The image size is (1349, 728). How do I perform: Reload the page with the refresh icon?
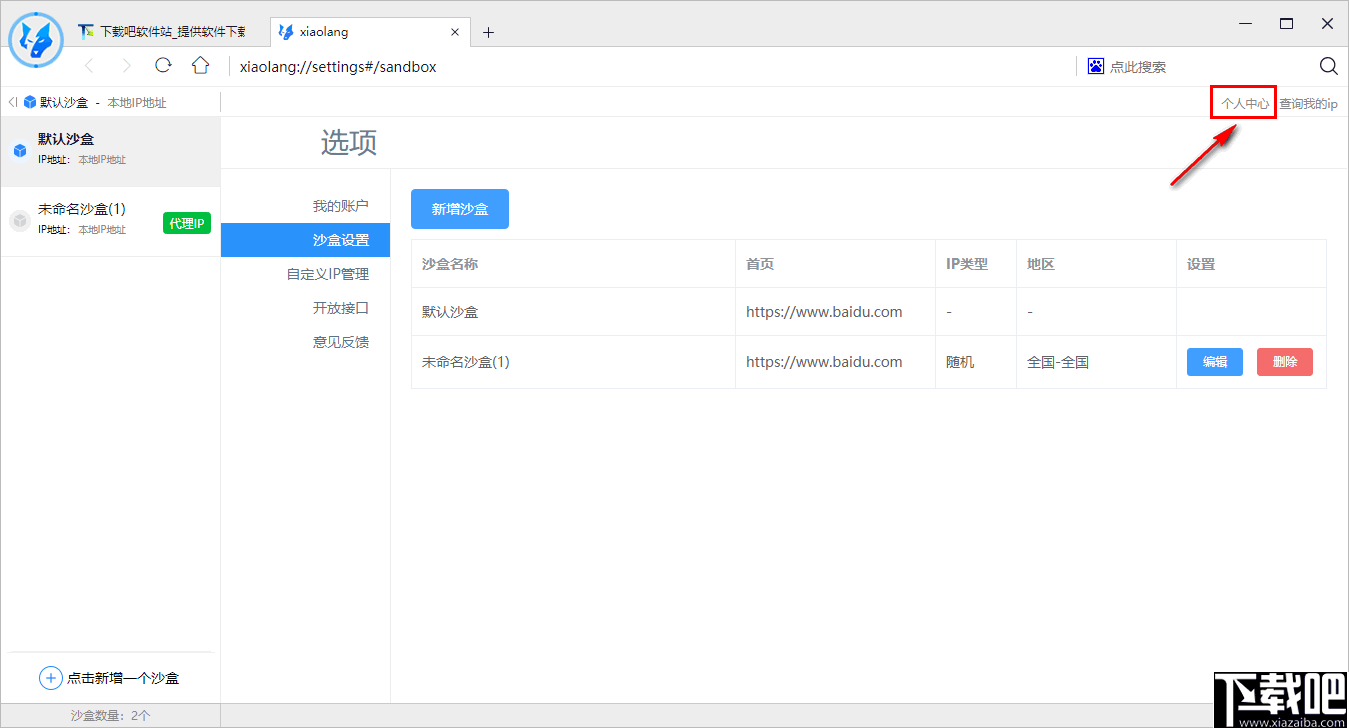tap(163, 66)
